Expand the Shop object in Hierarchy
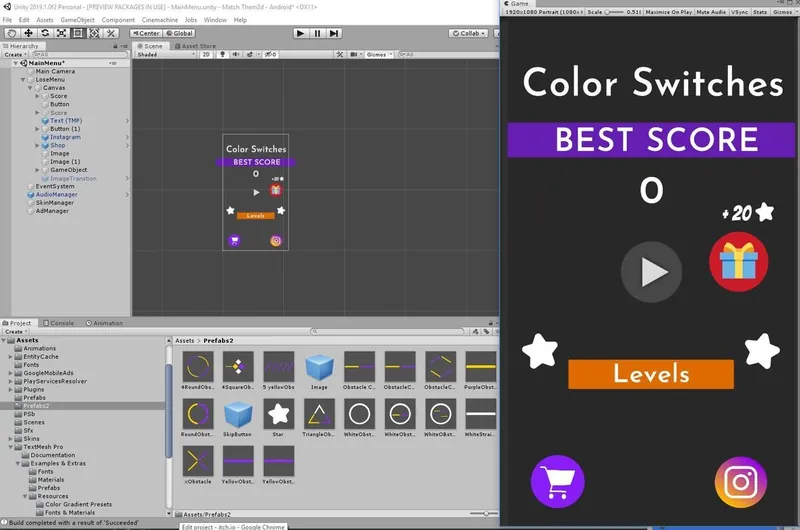 coord(37,145)
